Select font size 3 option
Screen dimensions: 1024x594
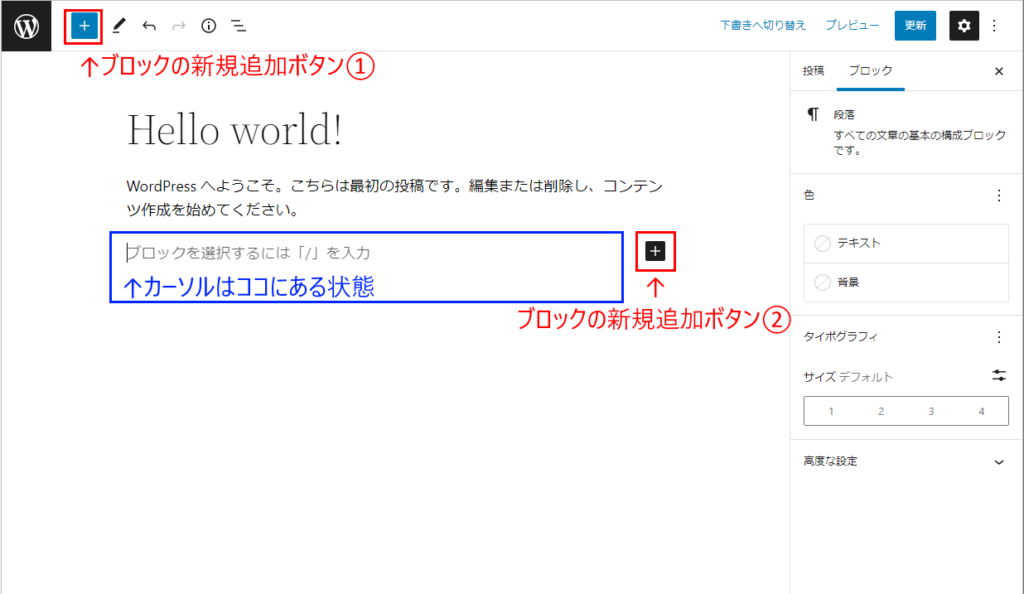(931, 411)
